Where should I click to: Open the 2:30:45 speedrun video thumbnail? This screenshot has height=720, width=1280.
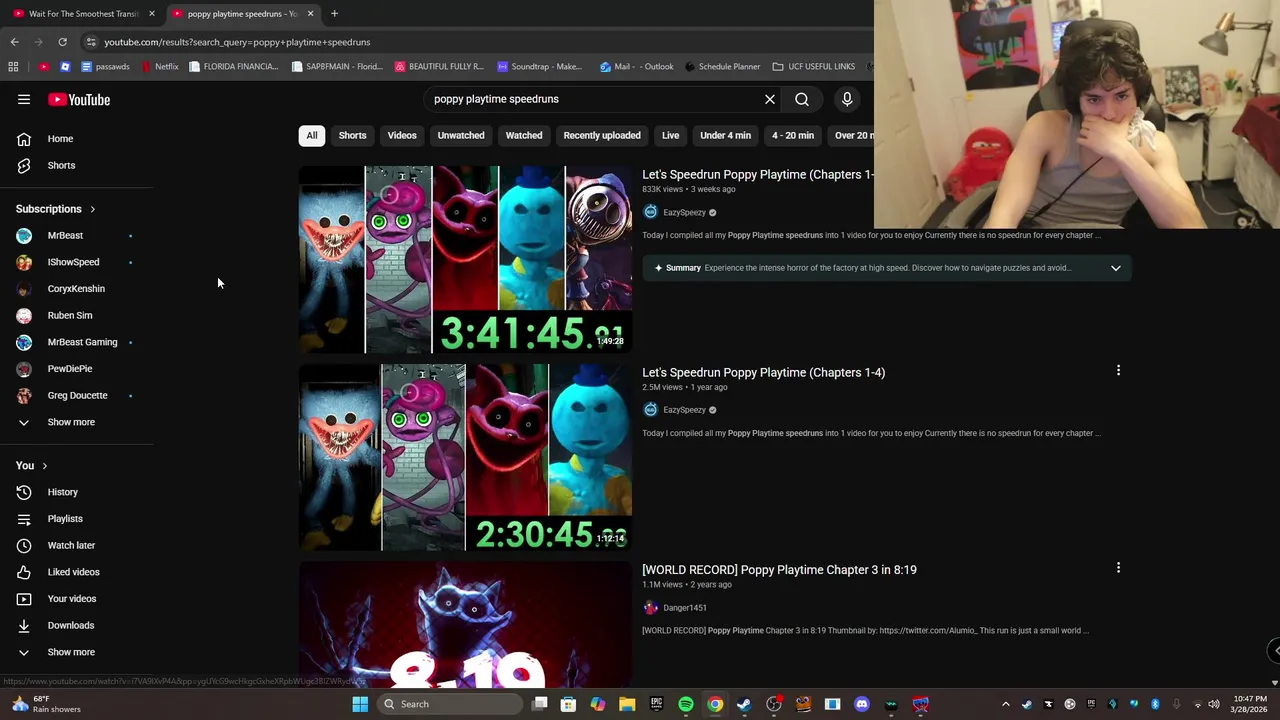pos(465,457)
